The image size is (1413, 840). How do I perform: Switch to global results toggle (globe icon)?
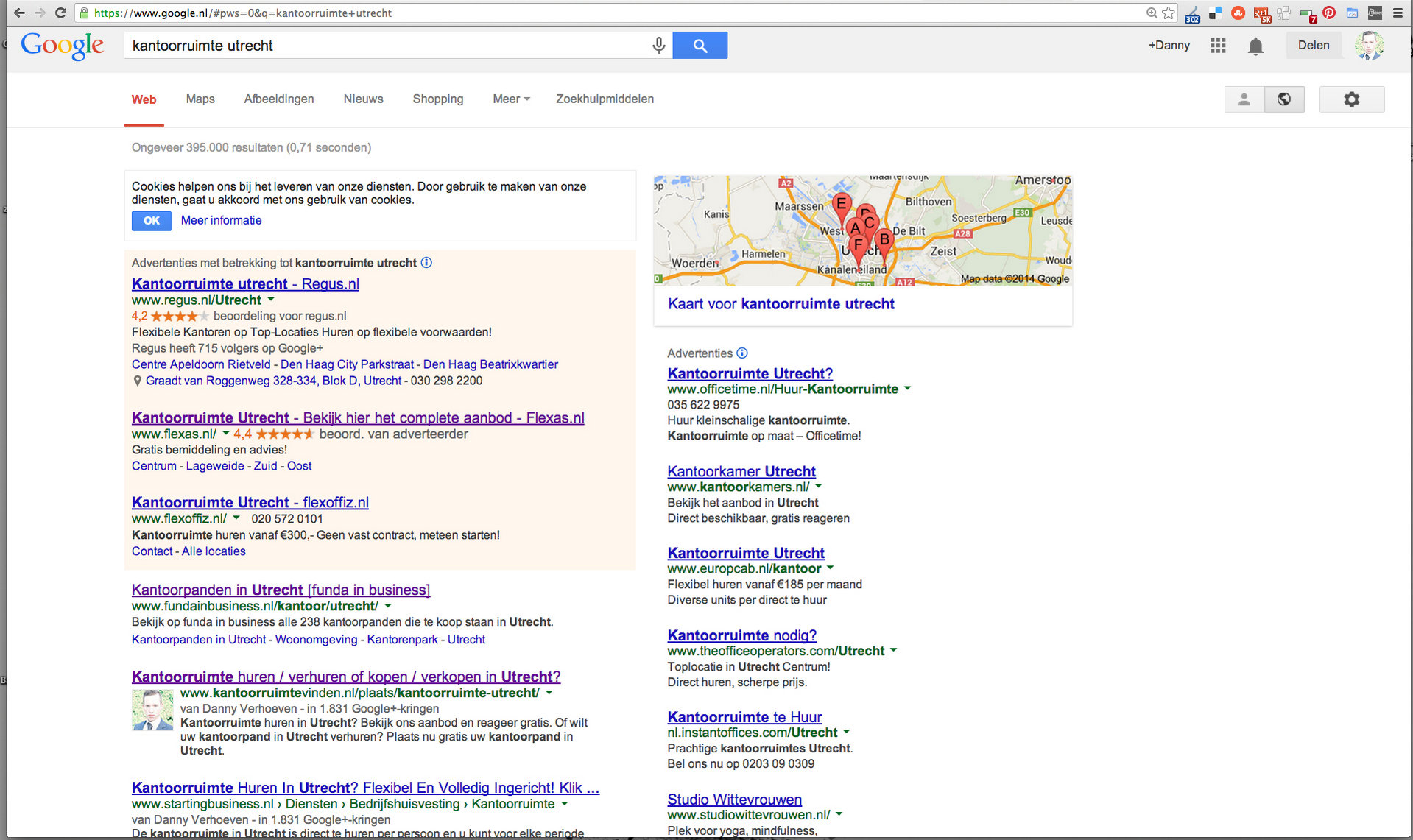tap(1284, 99)
